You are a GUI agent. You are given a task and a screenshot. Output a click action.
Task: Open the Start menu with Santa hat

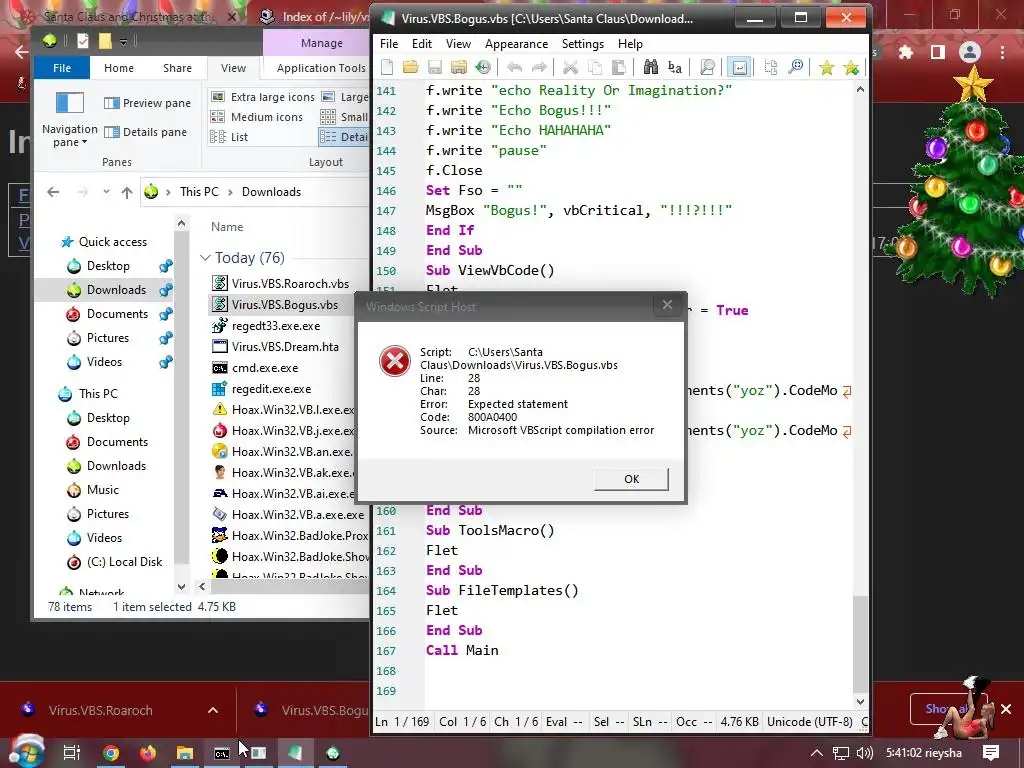[x=26, y=752]
